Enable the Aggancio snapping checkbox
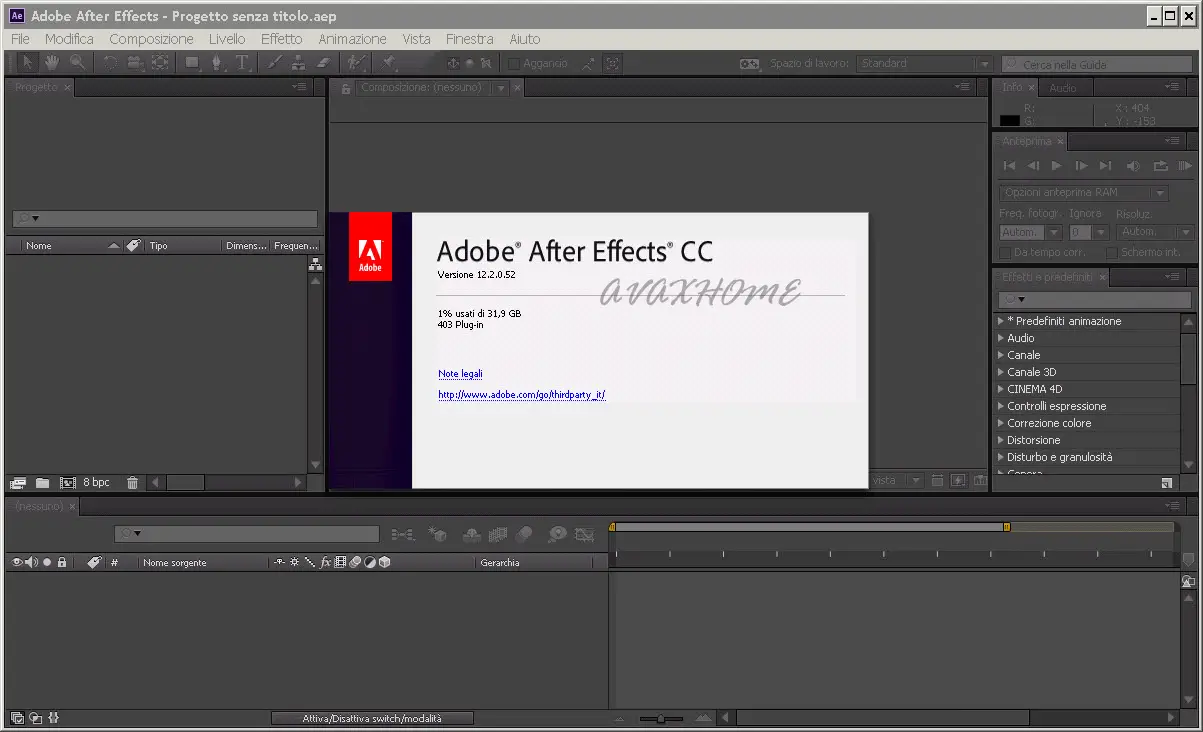This screenshot has height=732, width=1203. 514,63
